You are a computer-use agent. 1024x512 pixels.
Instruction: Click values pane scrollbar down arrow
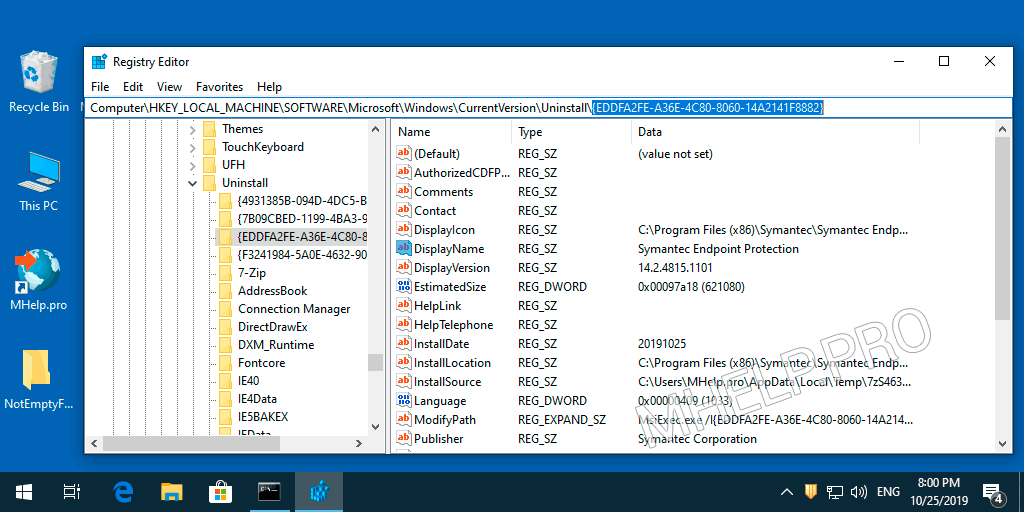click(1004, 443)
